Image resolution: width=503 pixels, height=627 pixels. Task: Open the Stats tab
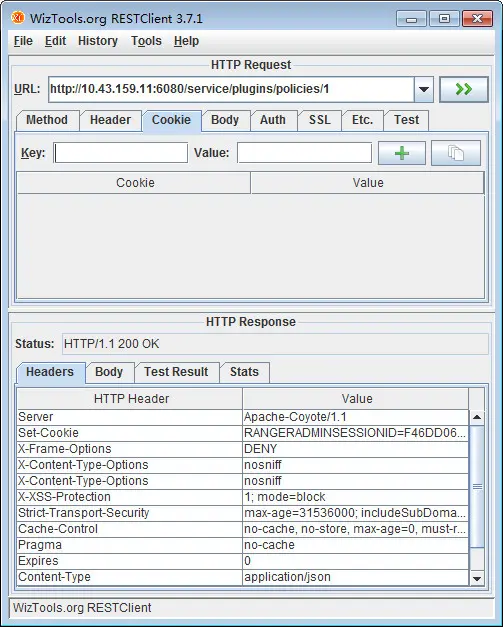(x=244, y=372)
